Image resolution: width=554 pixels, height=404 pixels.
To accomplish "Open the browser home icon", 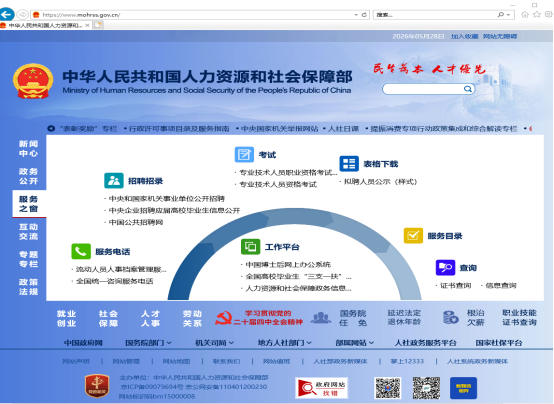I will [525, 14].
